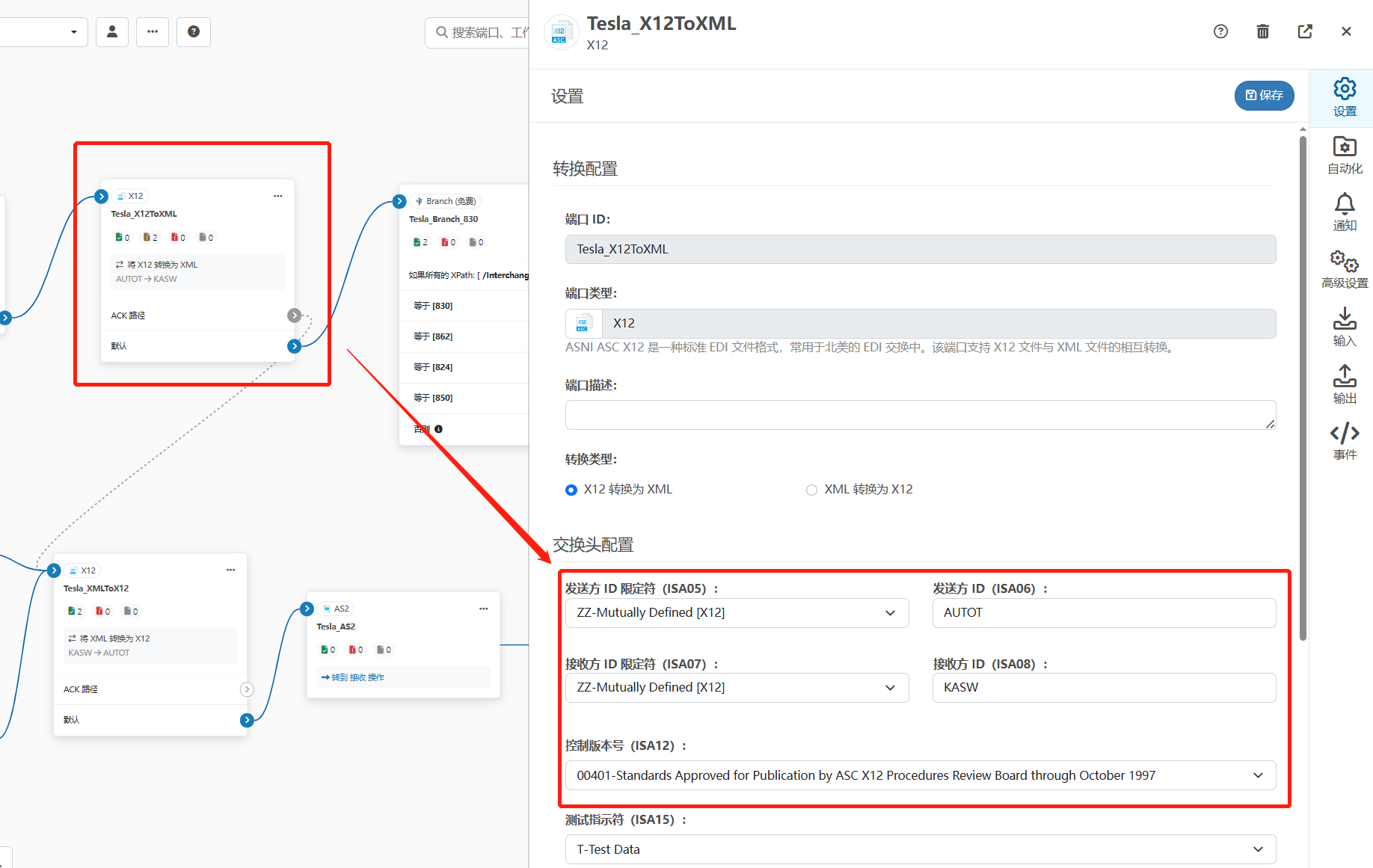Open the 输出 output tray icon
Image resolution: width=1373 pixels, height=868 pixels.
click(1344, 384)
